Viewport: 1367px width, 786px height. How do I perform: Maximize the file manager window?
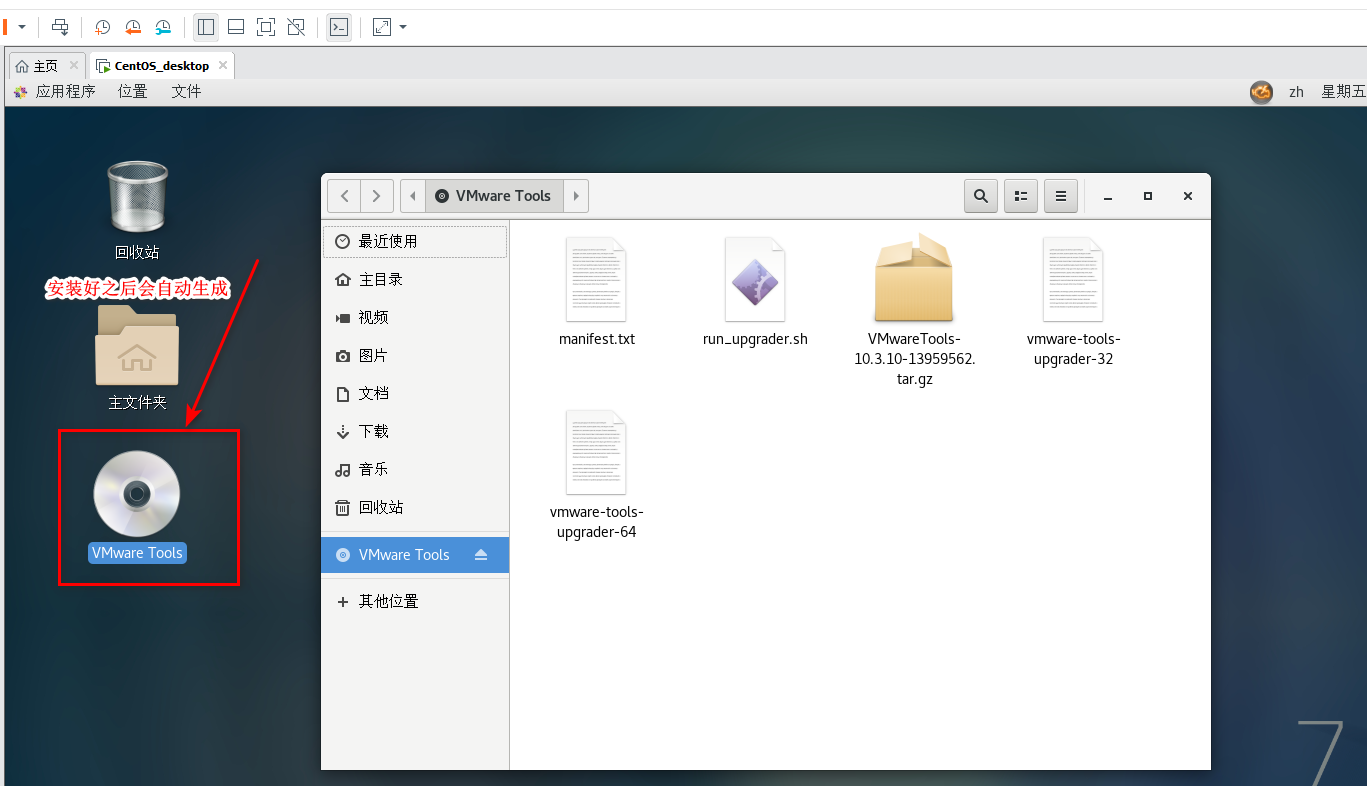pyautogui.click(x=1148, y=196)
